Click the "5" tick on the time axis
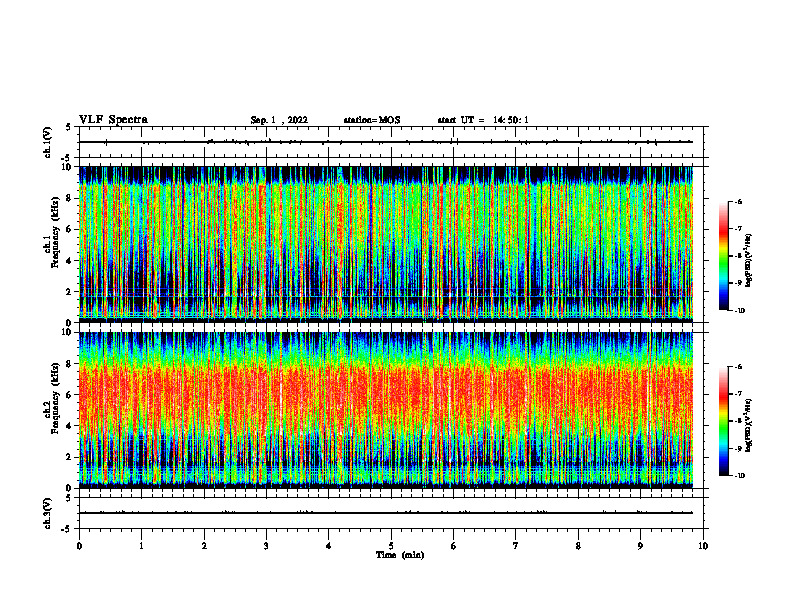The image size is (792, 612). pos(391,546)
